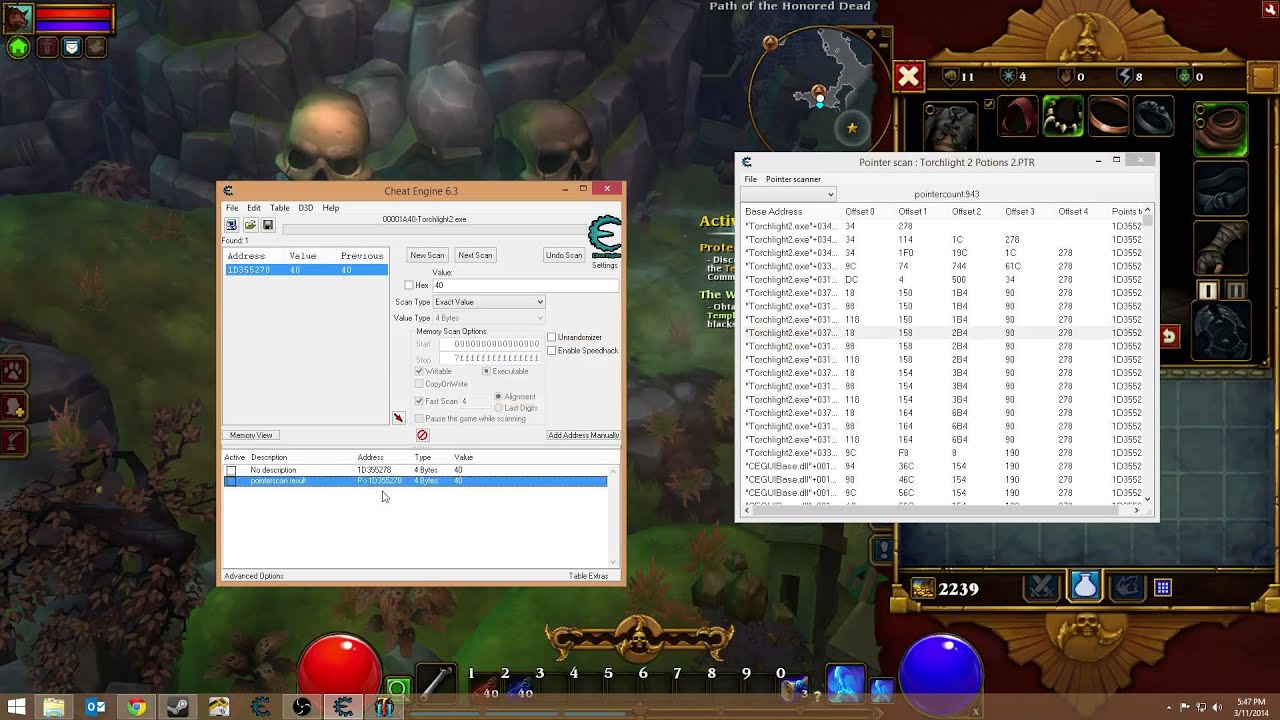The image size is (1280, 720).
Task: Close the game inventory with the red X
Action: 908,77
